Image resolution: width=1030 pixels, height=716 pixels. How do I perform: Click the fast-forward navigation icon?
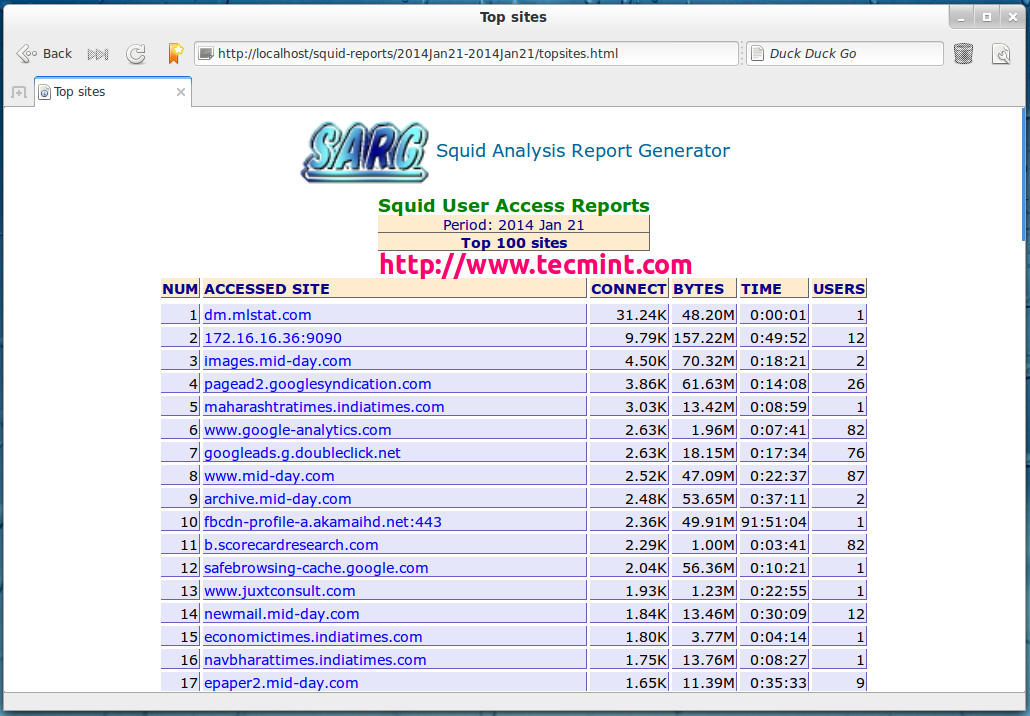click(x=98, y=54)
